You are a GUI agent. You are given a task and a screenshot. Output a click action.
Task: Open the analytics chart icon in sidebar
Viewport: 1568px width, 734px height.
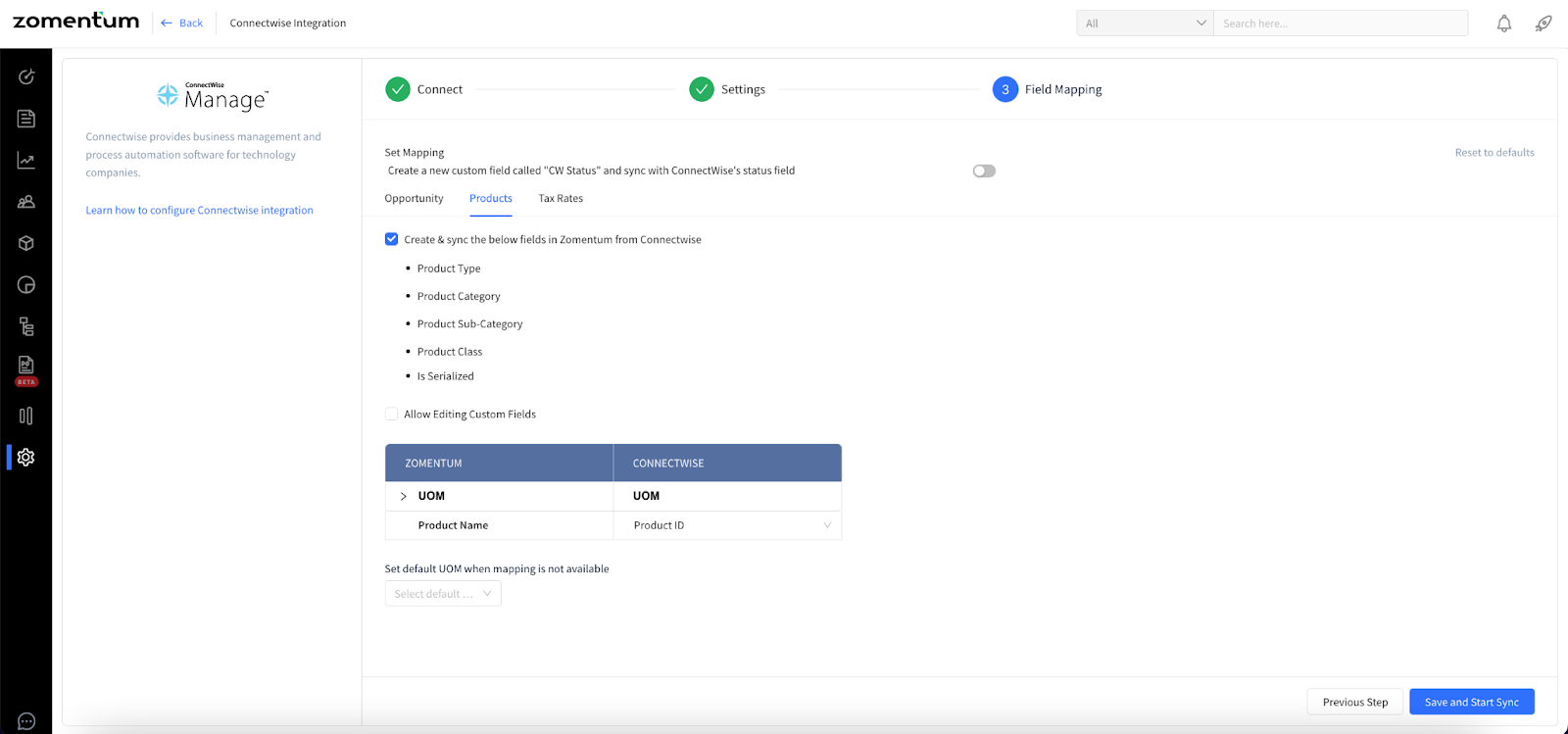pos(26,161)
